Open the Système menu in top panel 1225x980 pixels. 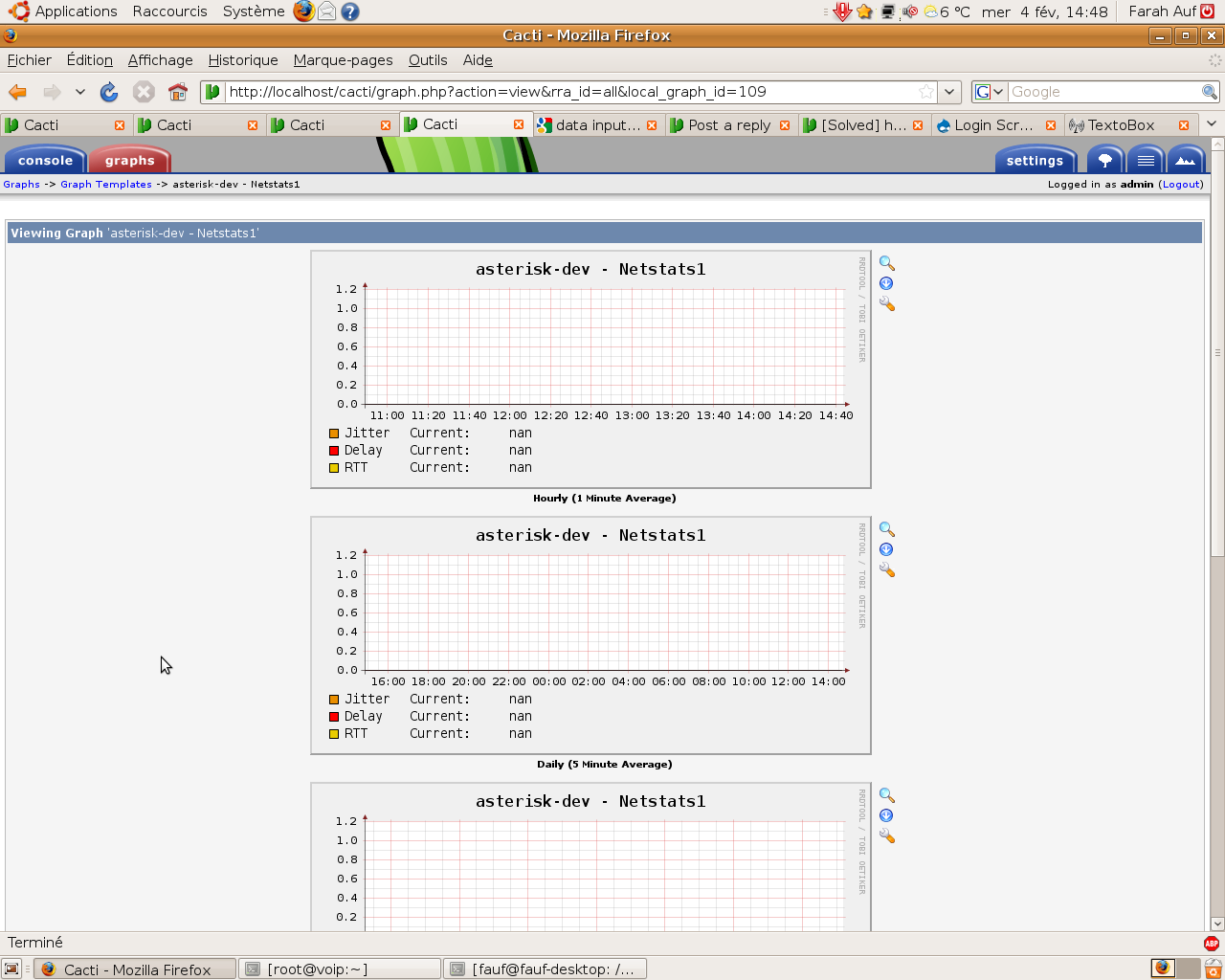click(254, 11)
